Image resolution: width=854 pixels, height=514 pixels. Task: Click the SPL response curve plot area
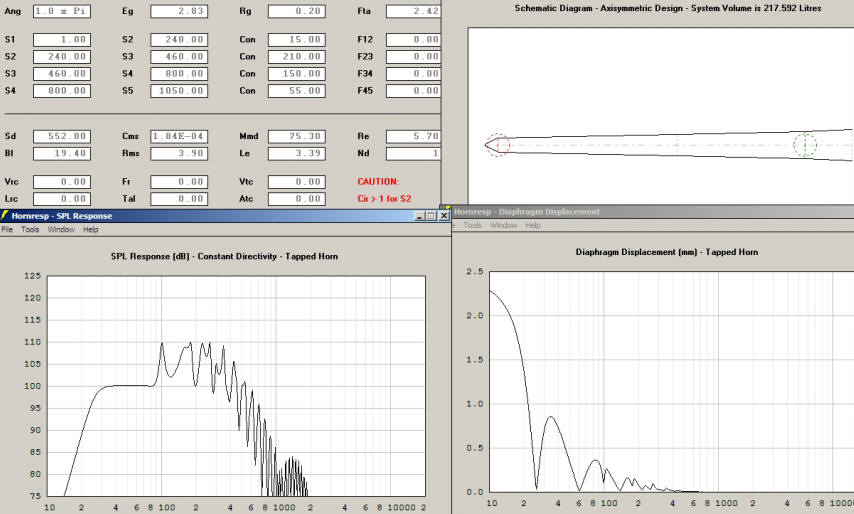(x=236, y=386)
